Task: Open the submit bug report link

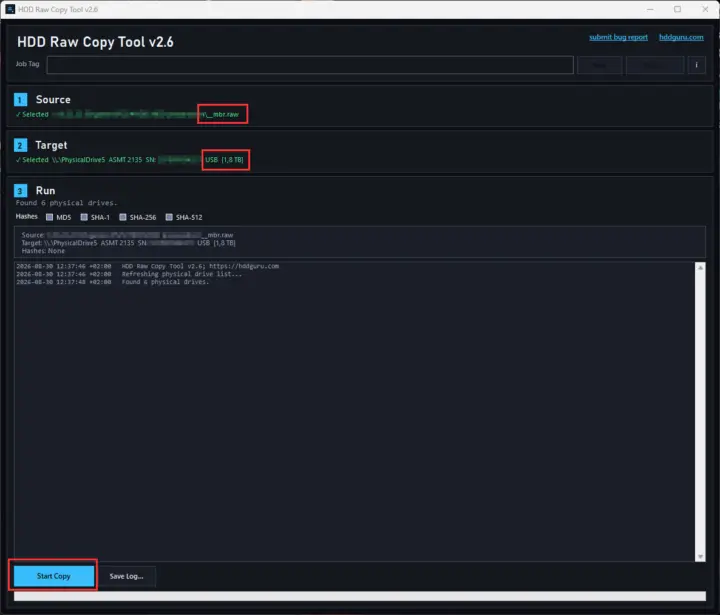Action: [x=618, y=37]
